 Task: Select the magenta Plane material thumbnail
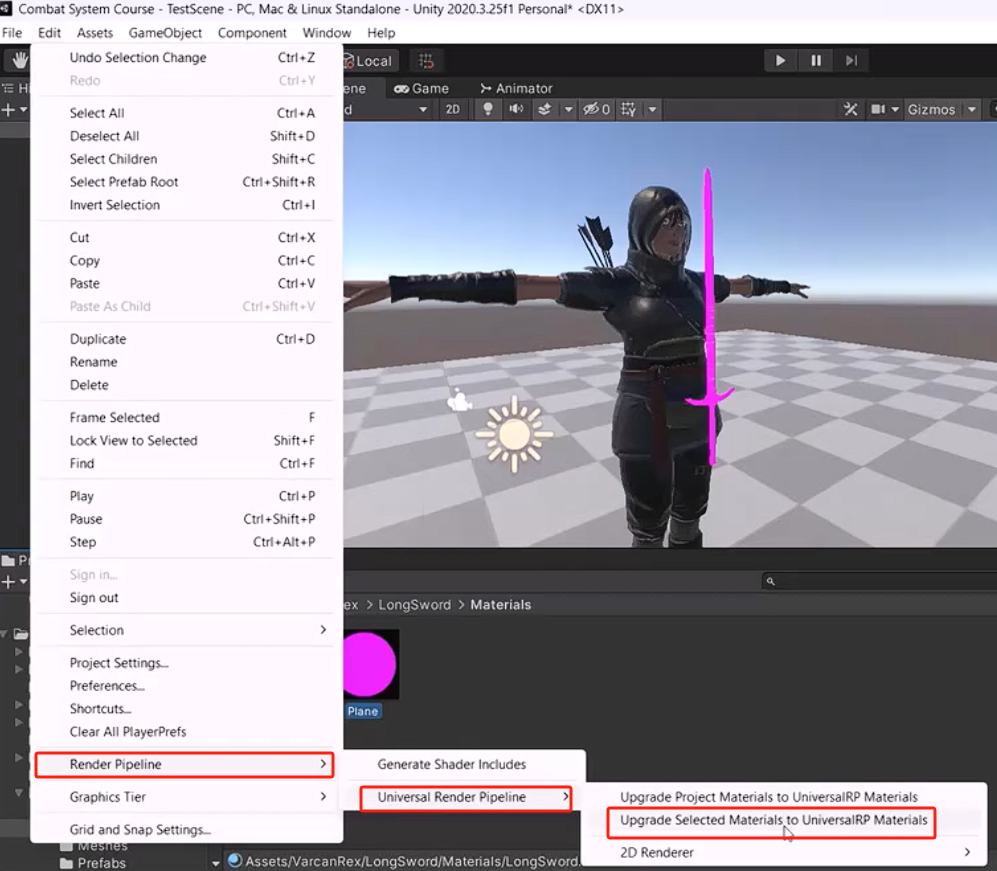pyautogui.click(x=370, y=665)
